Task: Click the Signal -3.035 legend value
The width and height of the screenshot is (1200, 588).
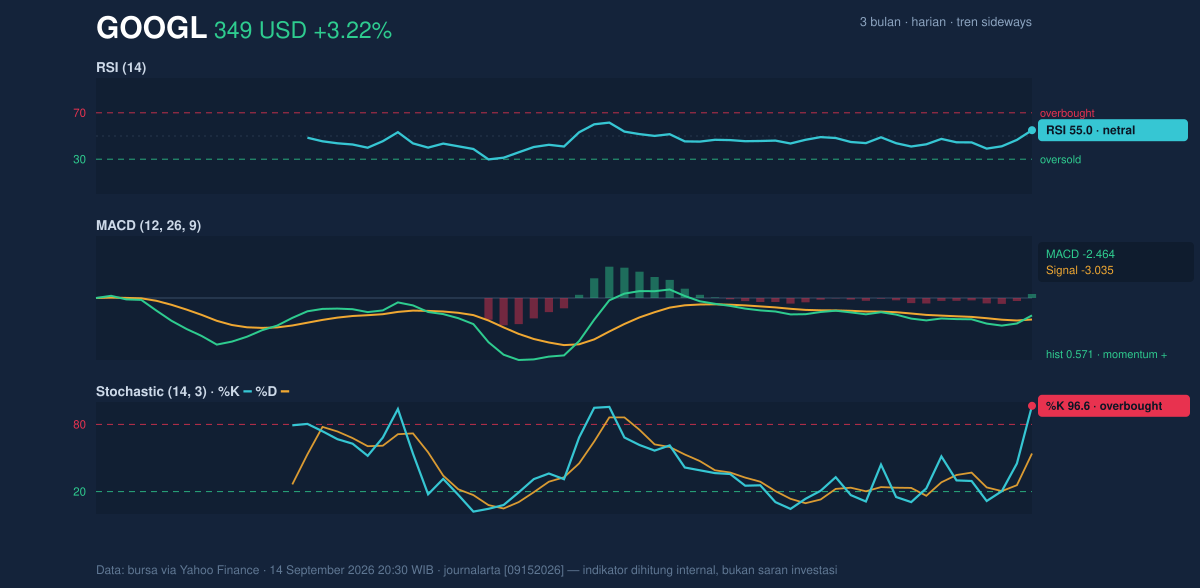Action: click(1080, 270)
